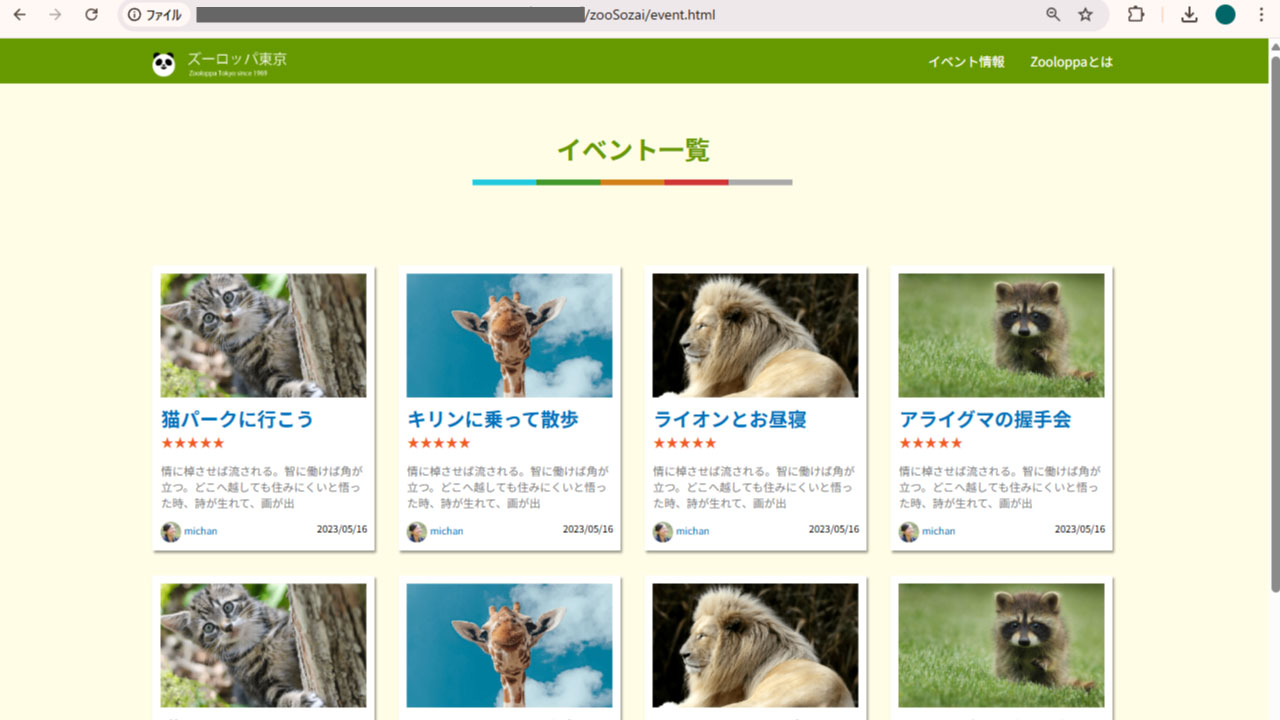Click the second-row giraffe photo thumbnail
The height and width of the screenshot is (720, 1280).
(x=510, y=646)
